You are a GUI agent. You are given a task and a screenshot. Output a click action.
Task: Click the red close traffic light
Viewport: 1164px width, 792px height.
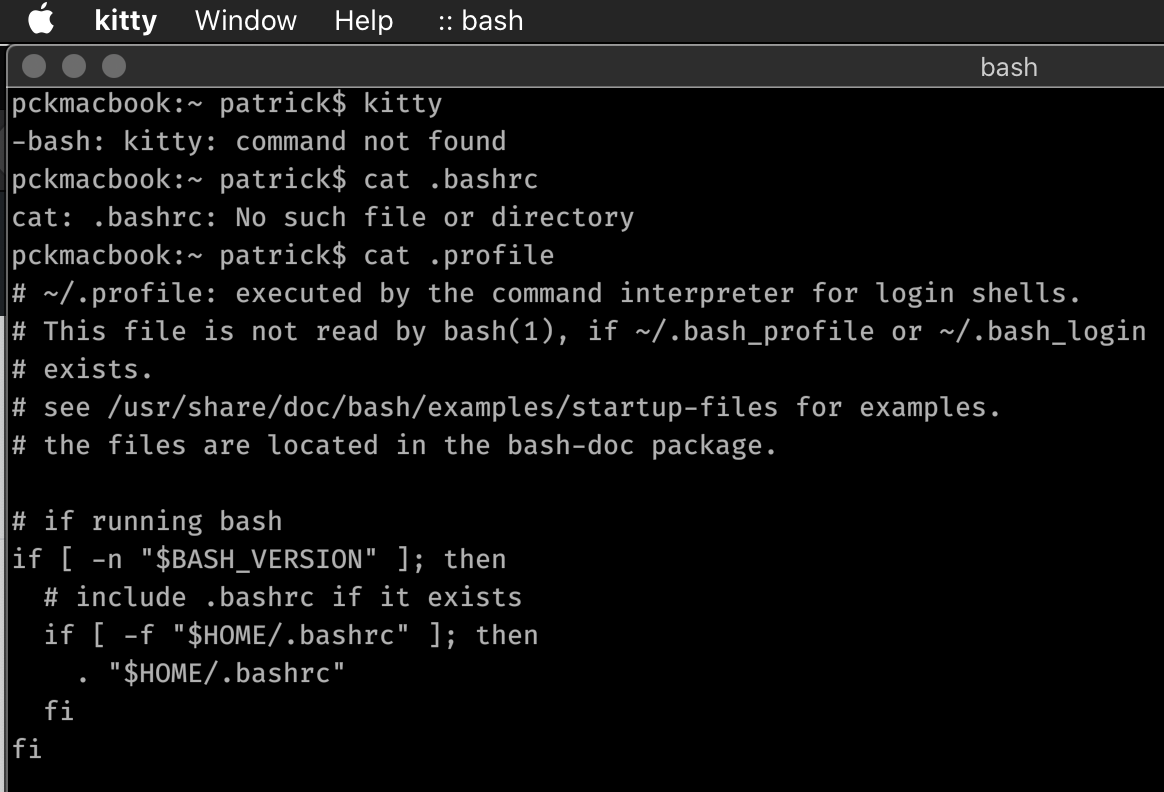34,67
